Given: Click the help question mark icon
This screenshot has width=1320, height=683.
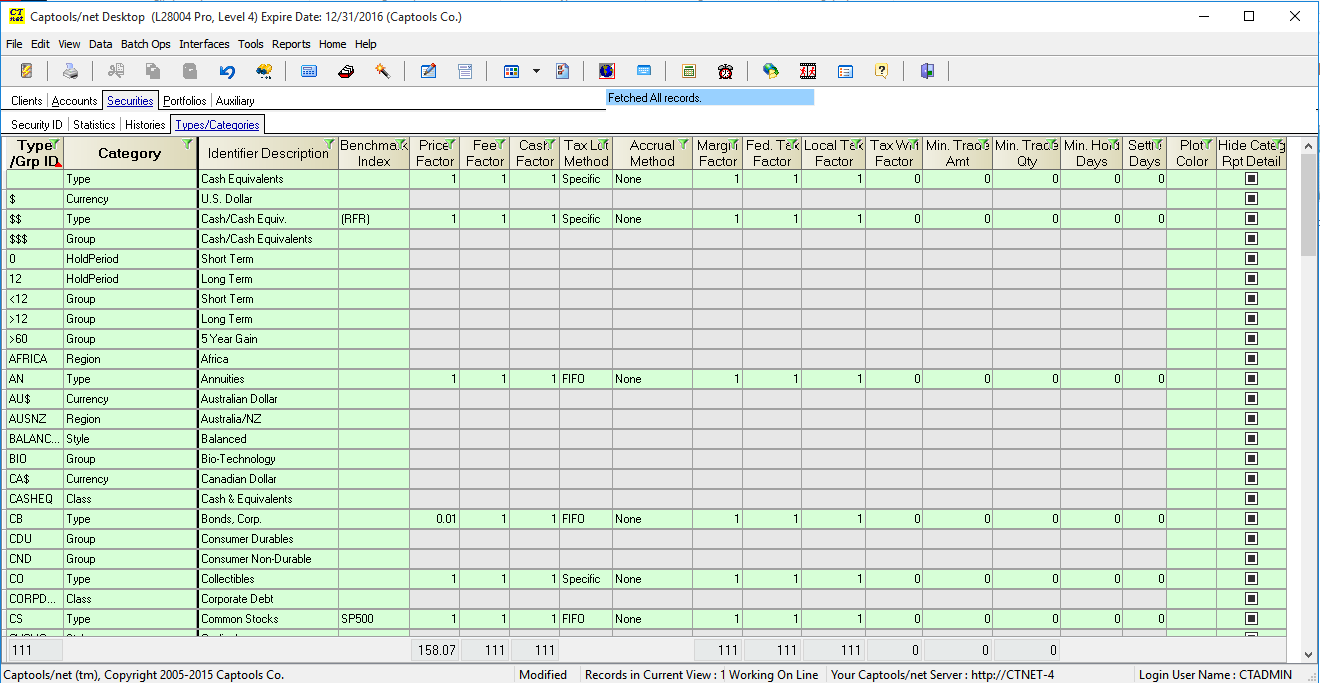Looking at the screenshot, I should tap(881, 70).
